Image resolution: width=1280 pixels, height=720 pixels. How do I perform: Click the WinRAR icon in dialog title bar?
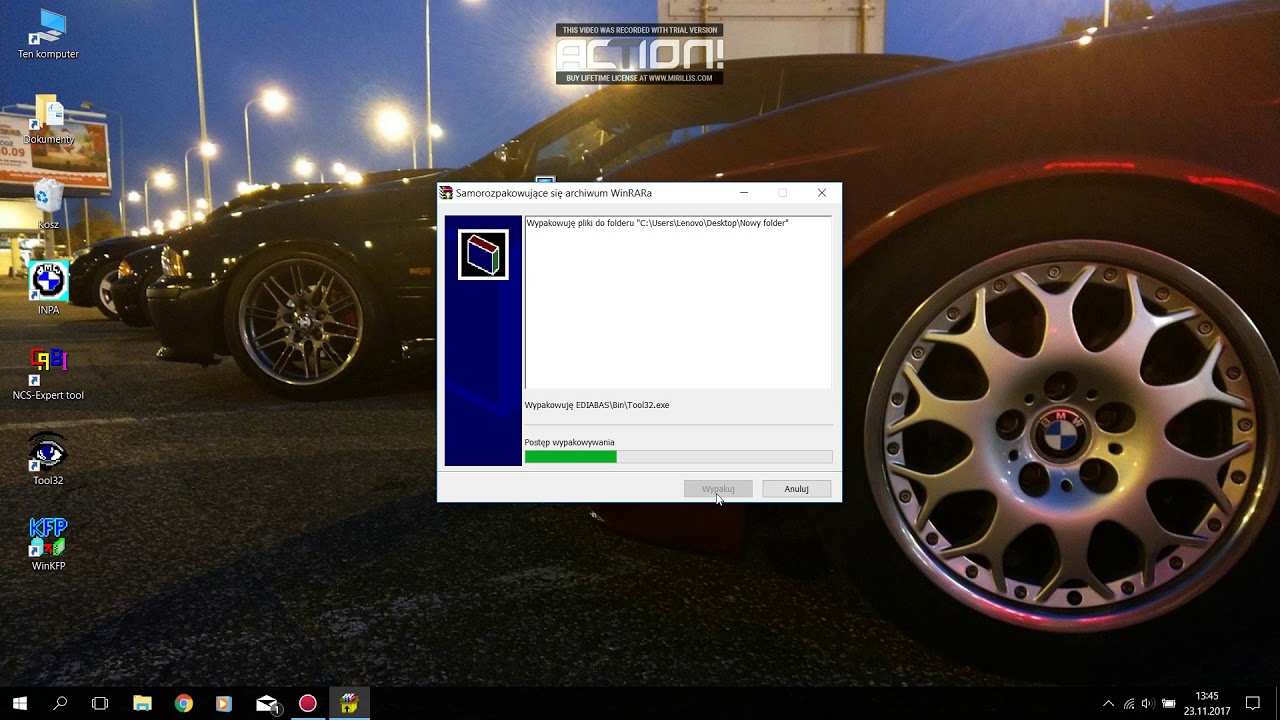(446, 193)
